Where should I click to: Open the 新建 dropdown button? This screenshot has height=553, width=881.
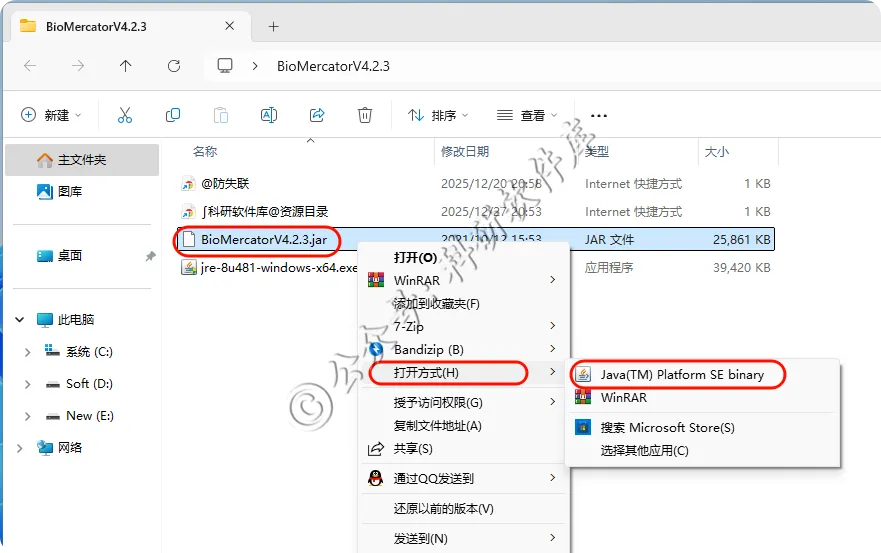(x=51, y=115)
